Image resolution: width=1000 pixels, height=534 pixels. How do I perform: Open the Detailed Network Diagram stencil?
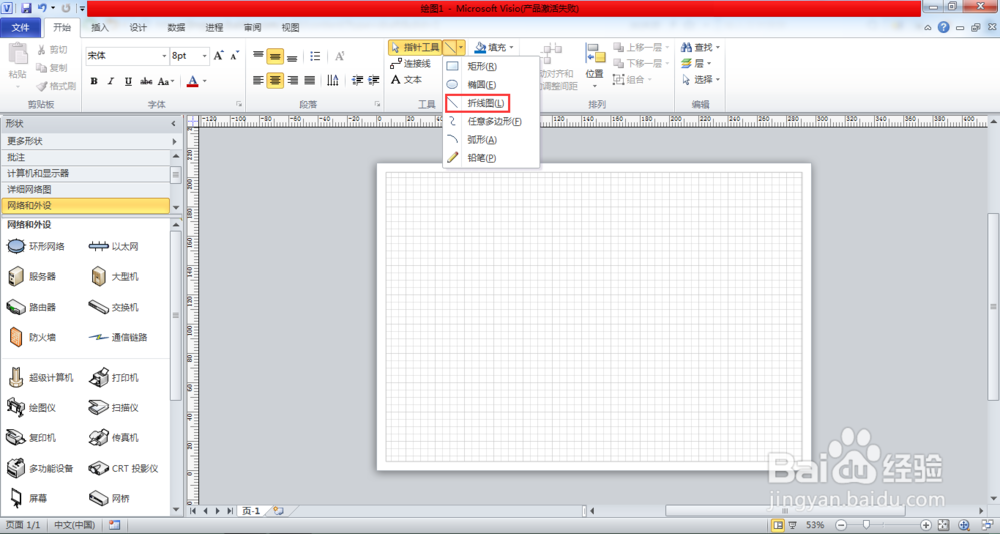tap(85, 189)
